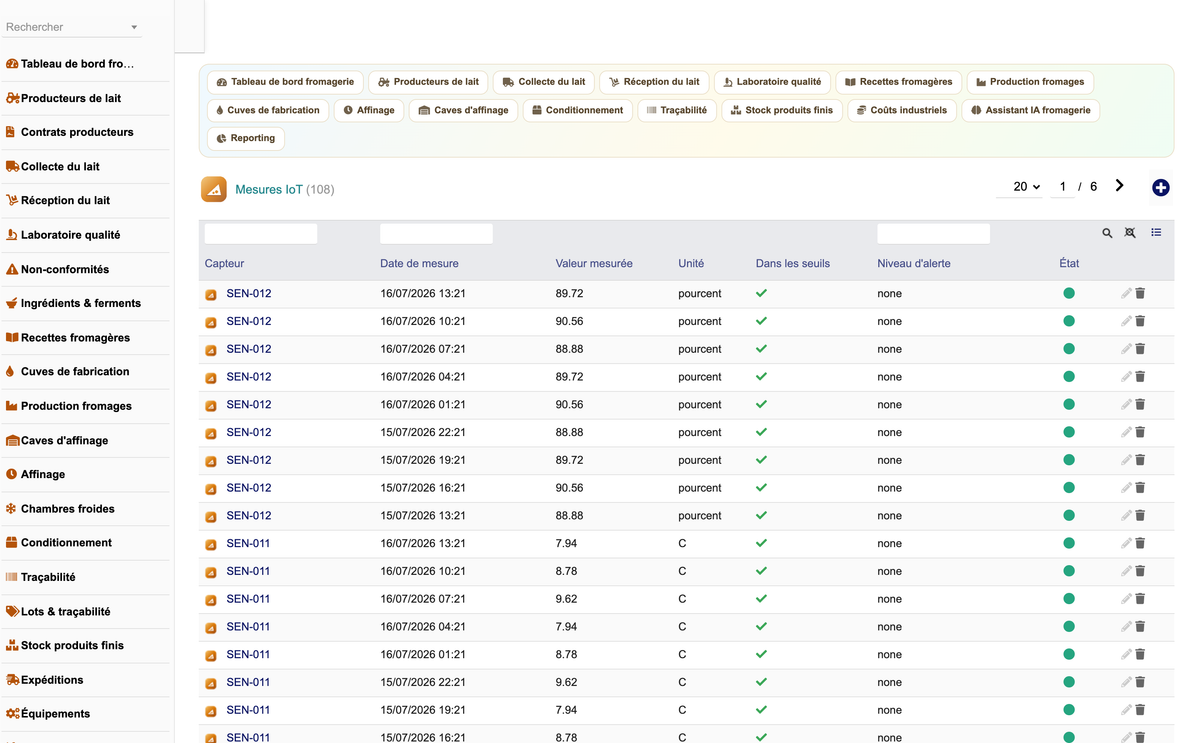Edit the SEN-012 15/07/2026 22:21 row
This screenshot has height=743, width=1200.
[x=1126, y=433]
